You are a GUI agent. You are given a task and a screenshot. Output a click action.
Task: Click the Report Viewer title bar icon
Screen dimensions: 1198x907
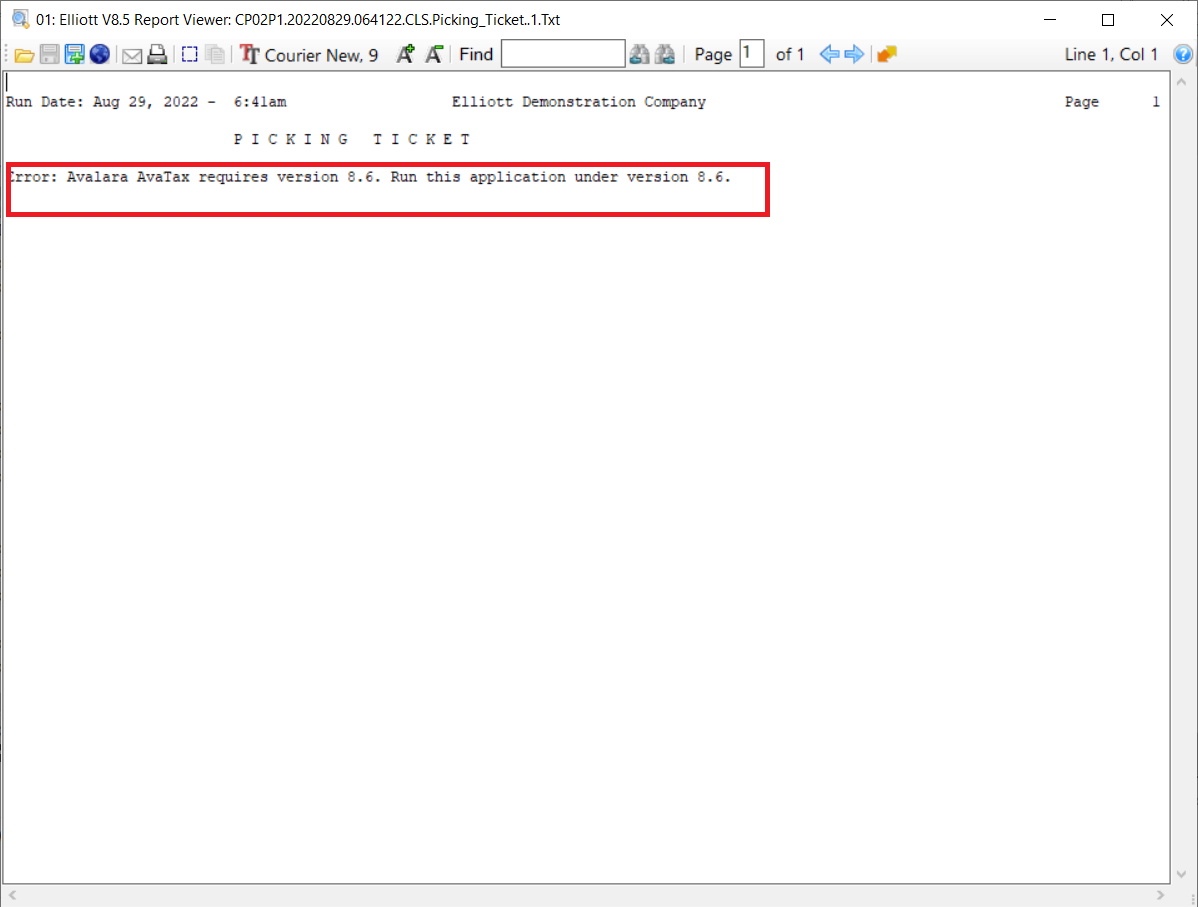pos(21,19)
